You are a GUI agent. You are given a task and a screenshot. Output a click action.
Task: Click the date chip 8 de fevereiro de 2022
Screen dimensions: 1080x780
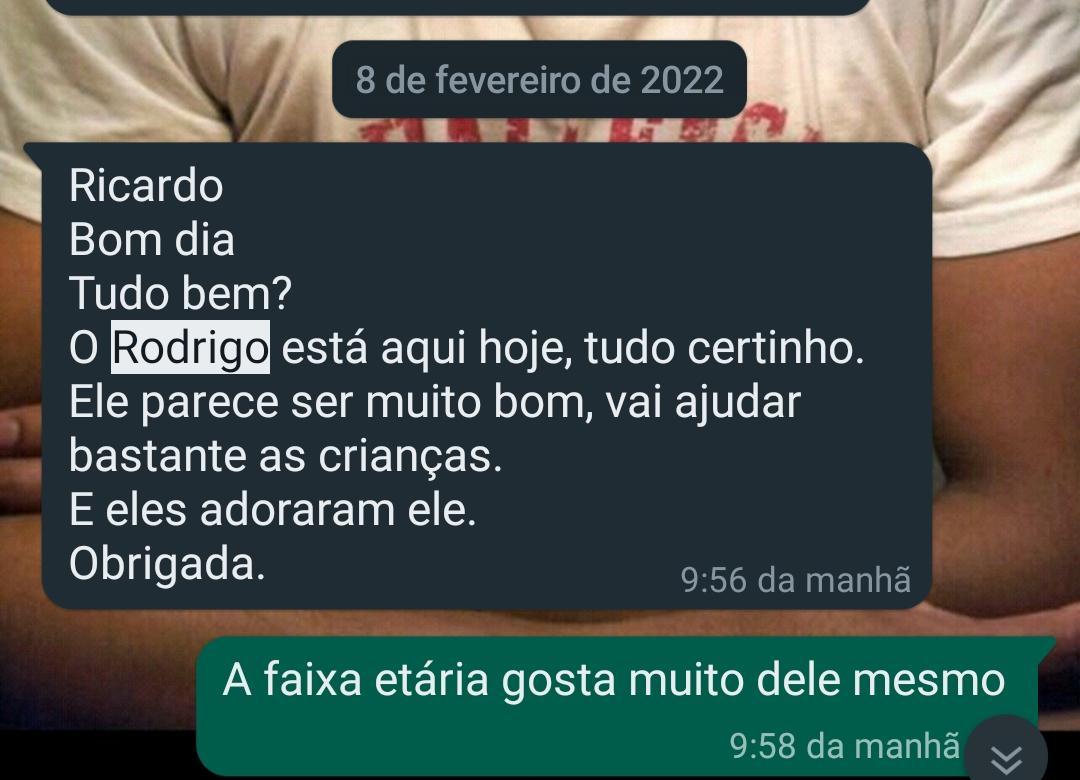click(x=539, y=79)
